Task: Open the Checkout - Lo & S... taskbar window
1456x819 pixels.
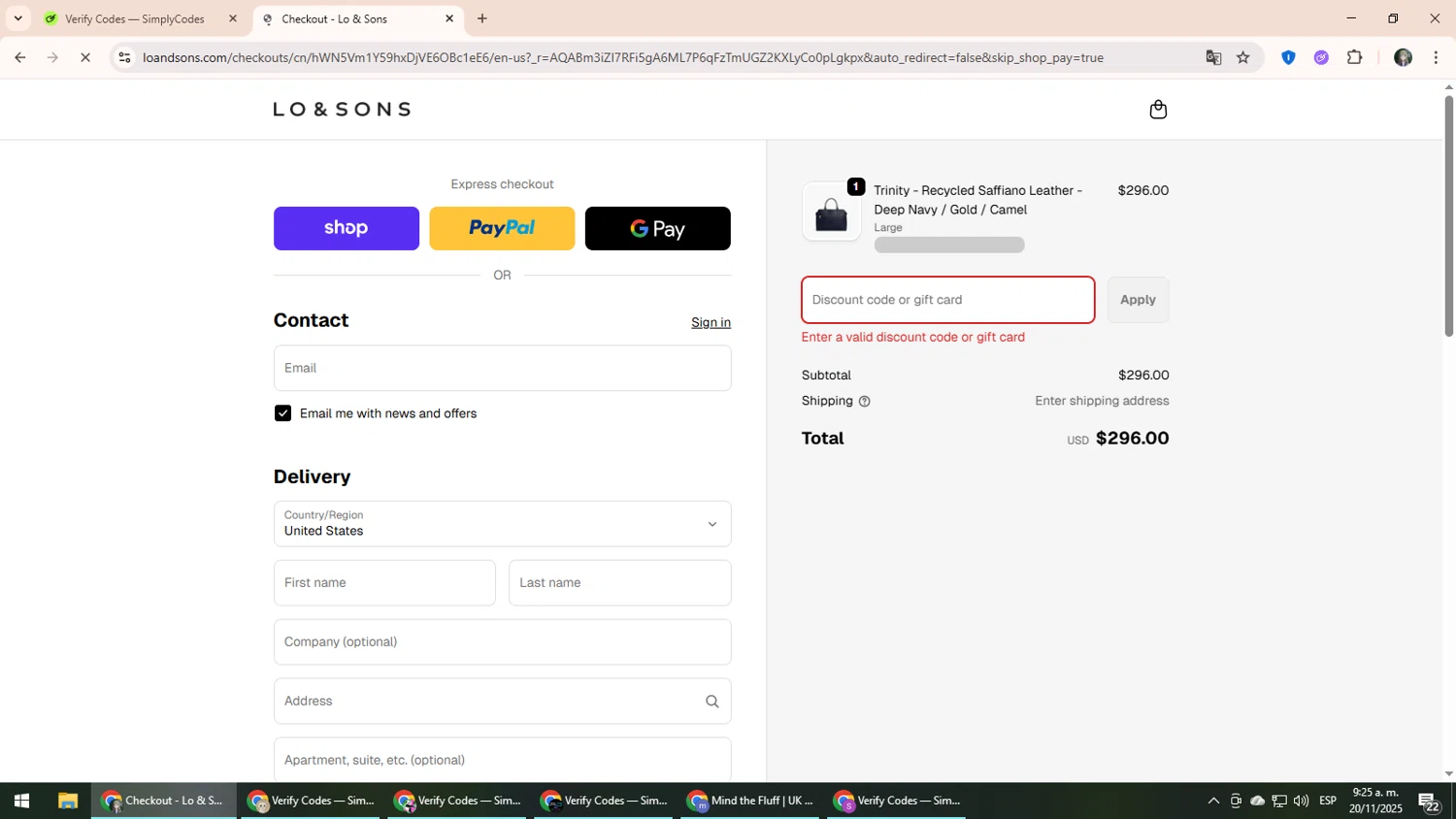Action: tap(164, 801)
